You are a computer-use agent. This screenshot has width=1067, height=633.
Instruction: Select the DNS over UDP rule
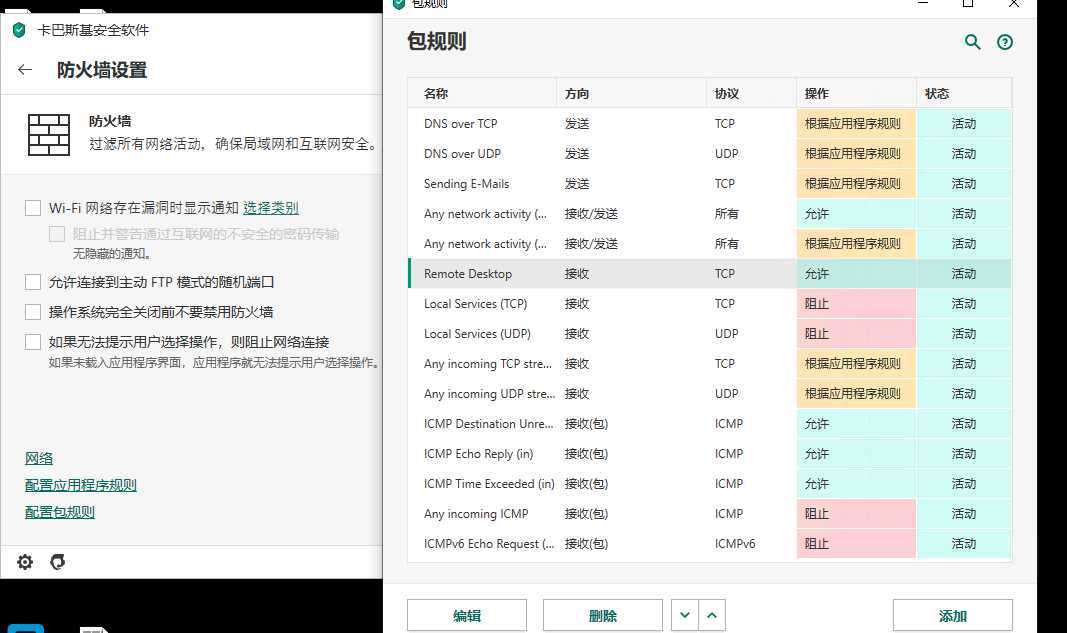click(710, 153)
